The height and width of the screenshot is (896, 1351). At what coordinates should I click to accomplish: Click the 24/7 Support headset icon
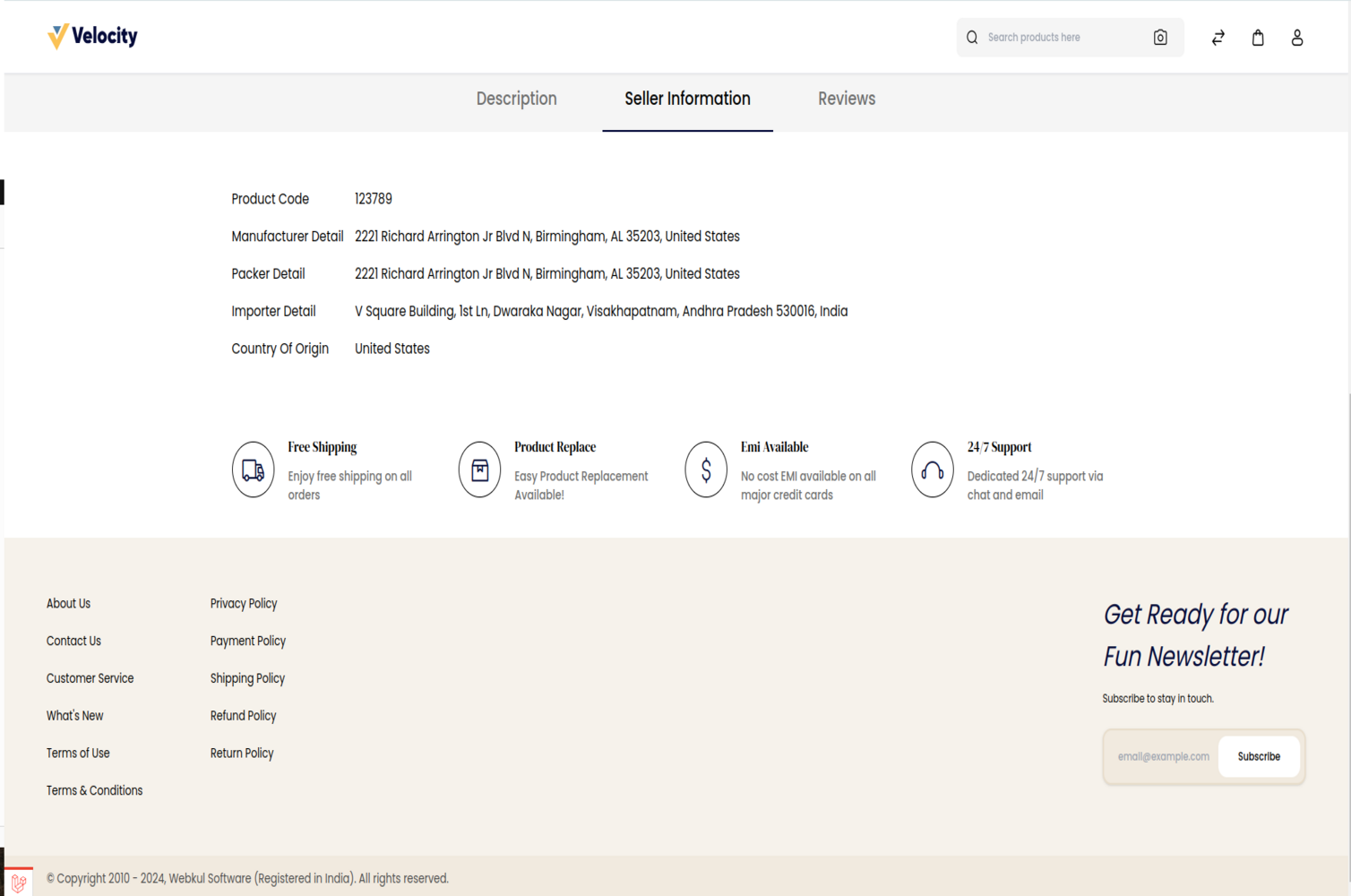pos(933,470)
